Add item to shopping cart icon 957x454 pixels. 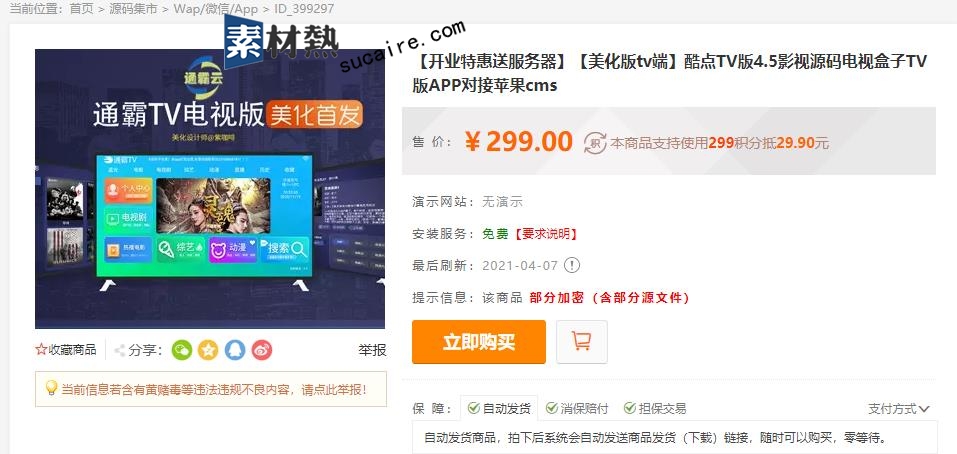[x=582, y=342]
